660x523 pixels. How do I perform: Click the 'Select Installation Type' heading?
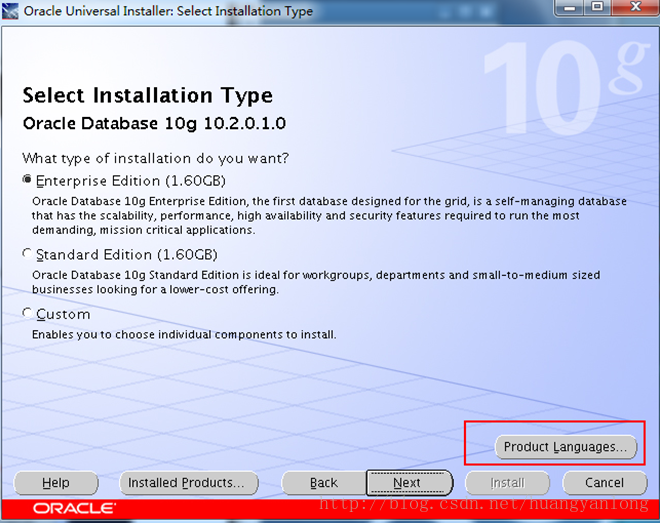pos(148,96)
